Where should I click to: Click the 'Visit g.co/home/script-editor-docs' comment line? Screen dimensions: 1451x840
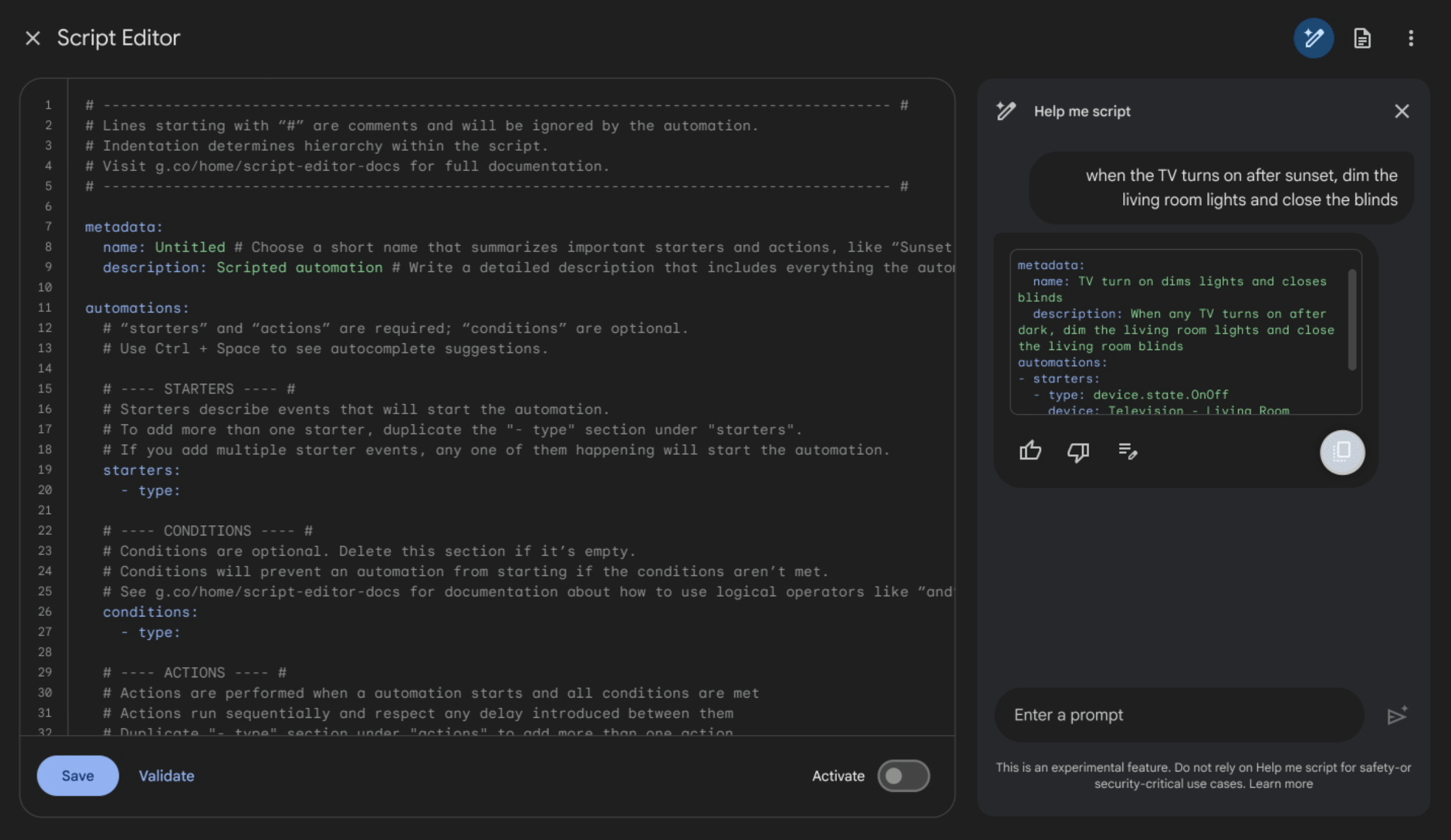click(x=348, y=166)
